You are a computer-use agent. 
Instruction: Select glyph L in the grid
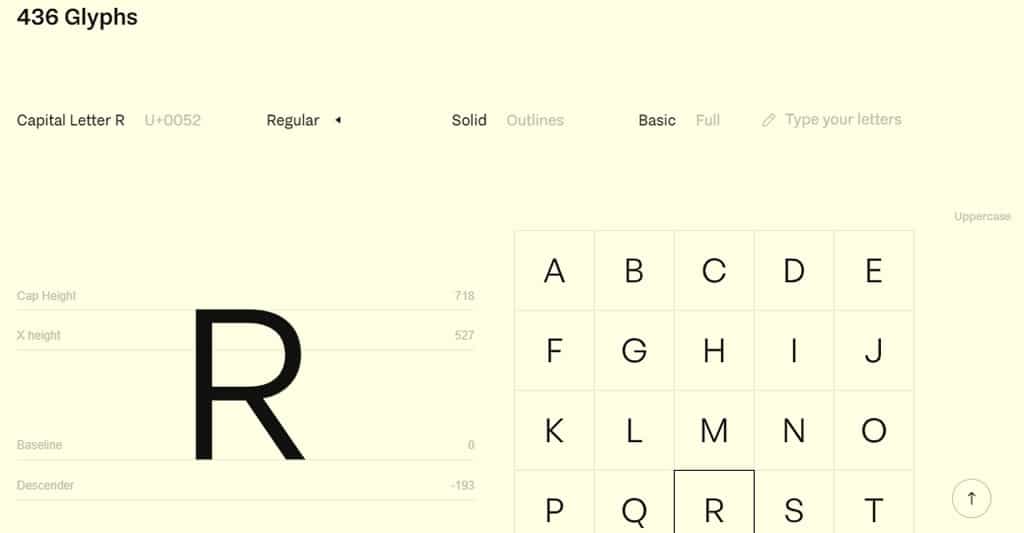(x=634, y=430)
